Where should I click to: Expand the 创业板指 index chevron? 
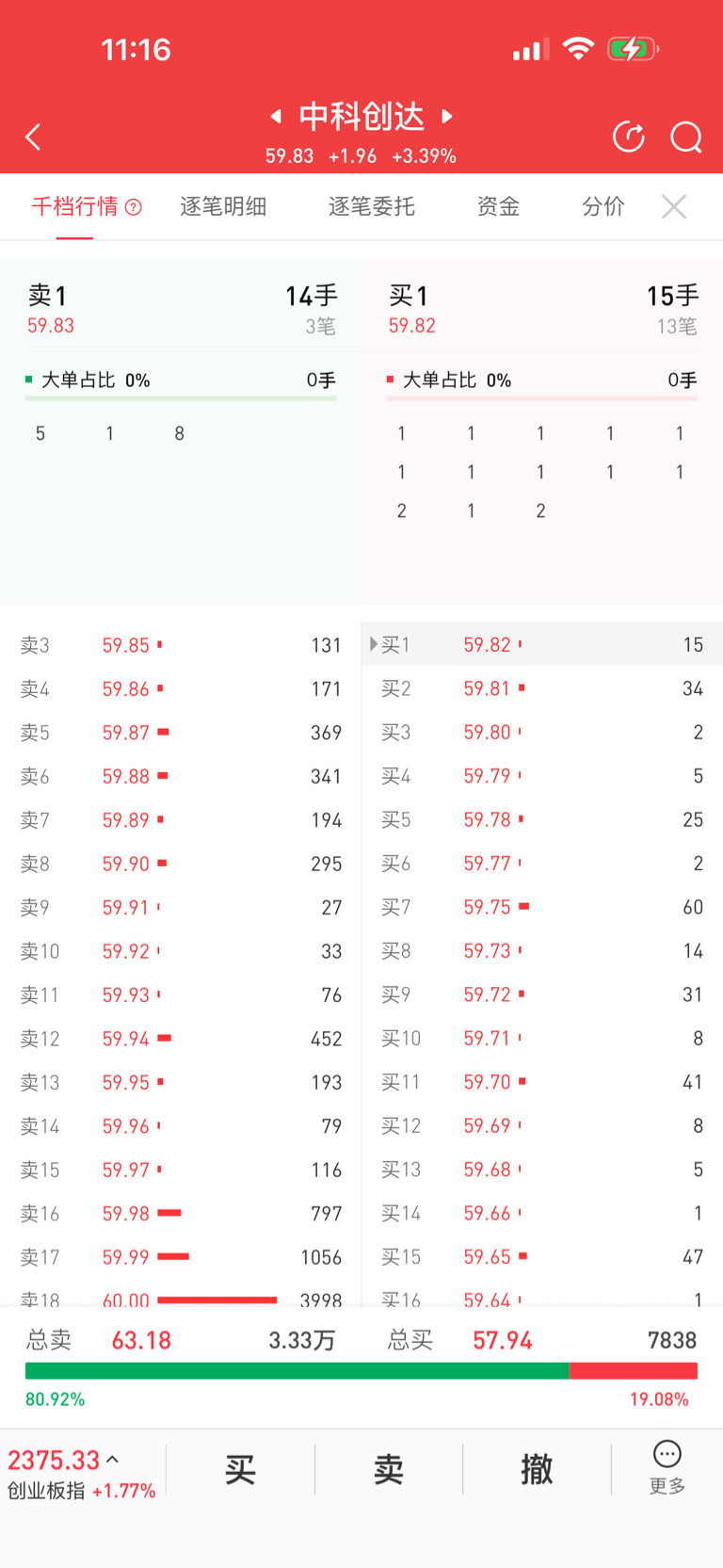(x=113, y=1460)
